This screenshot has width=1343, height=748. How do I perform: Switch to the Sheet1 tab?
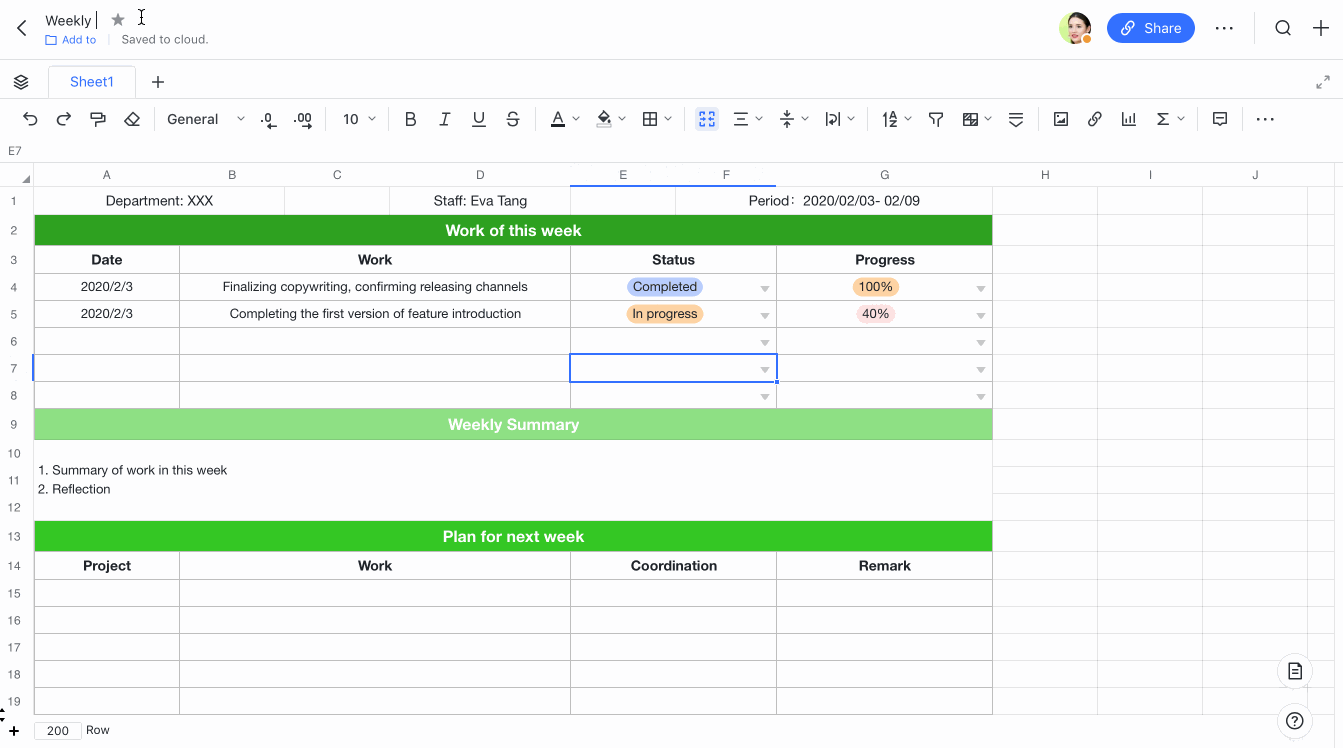pos(91,81)
